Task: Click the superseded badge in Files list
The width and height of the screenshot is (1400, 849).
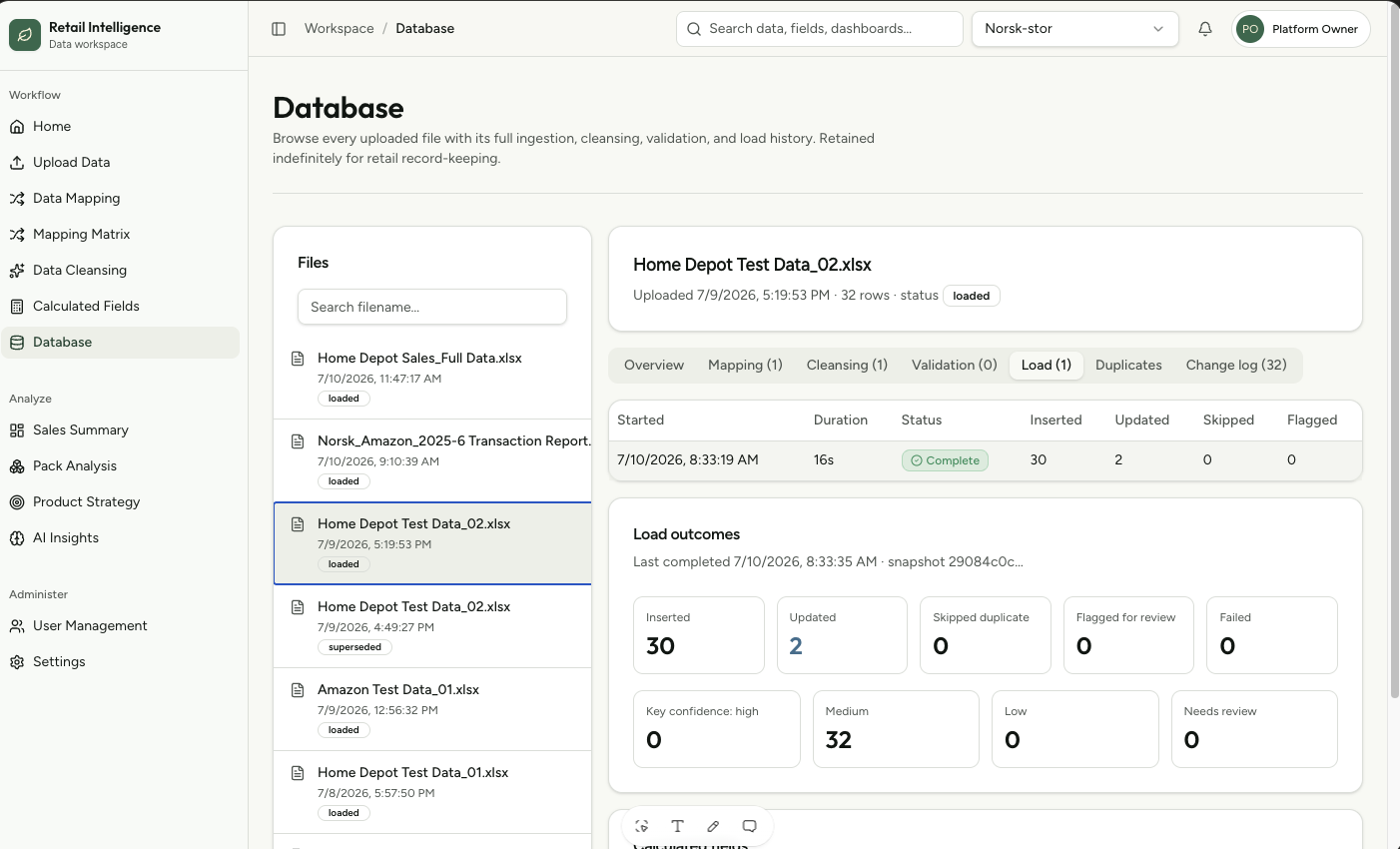Action: [x=354, y=647]
